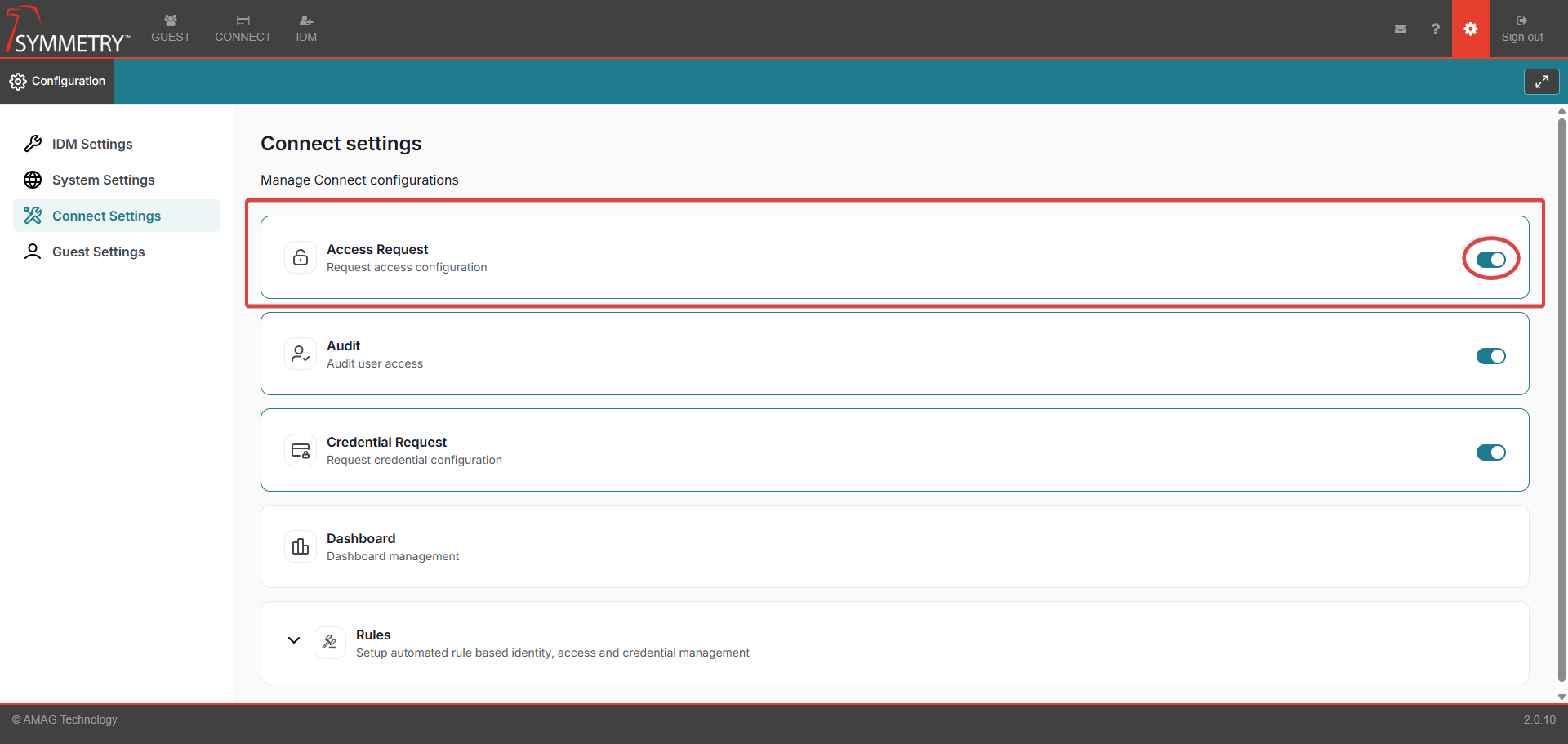Disable the Access Request toggle

[x=1490, y=260]
